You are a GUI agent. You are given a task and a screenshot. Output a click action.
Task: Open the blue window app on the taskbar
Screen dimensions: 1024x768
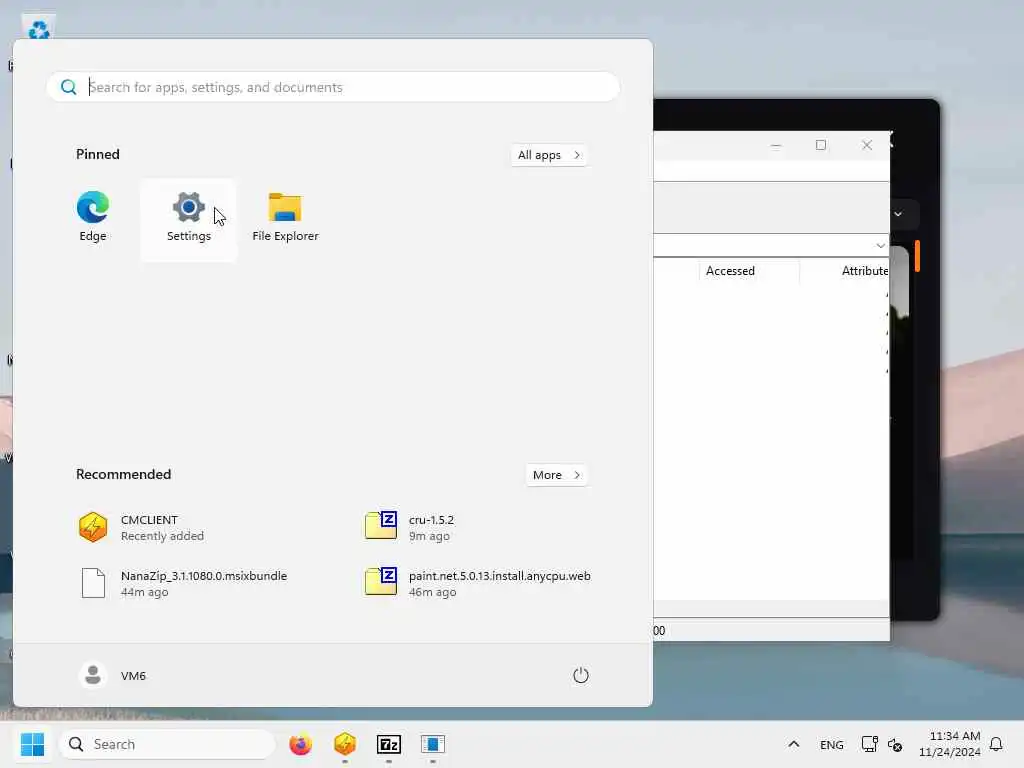pyautogui.click(x=432, y=744)
